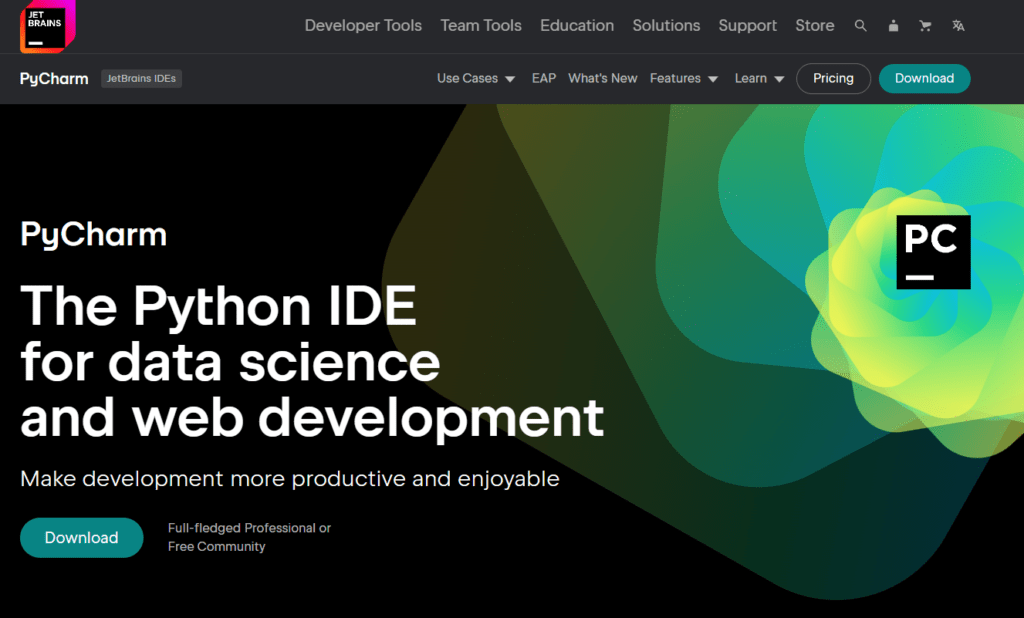The height and width of the screenshot is (618, 1024).
Task: Open site search with the magnifier icon
Action: 860,26
